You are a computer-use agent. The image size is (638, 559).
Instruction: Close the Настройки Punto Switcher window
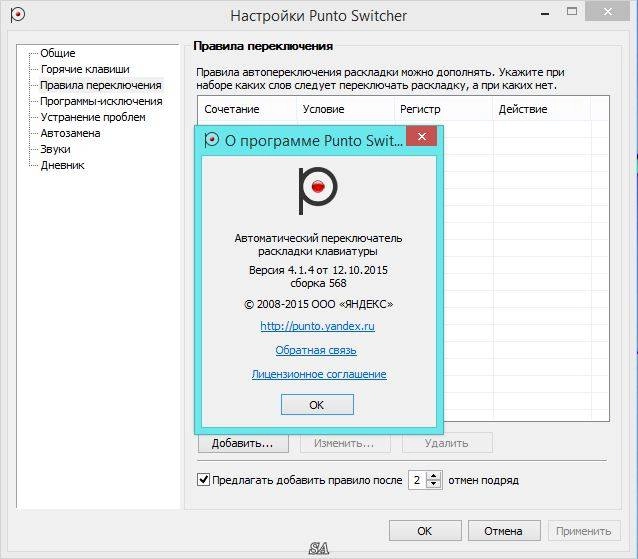coord(607,11)
